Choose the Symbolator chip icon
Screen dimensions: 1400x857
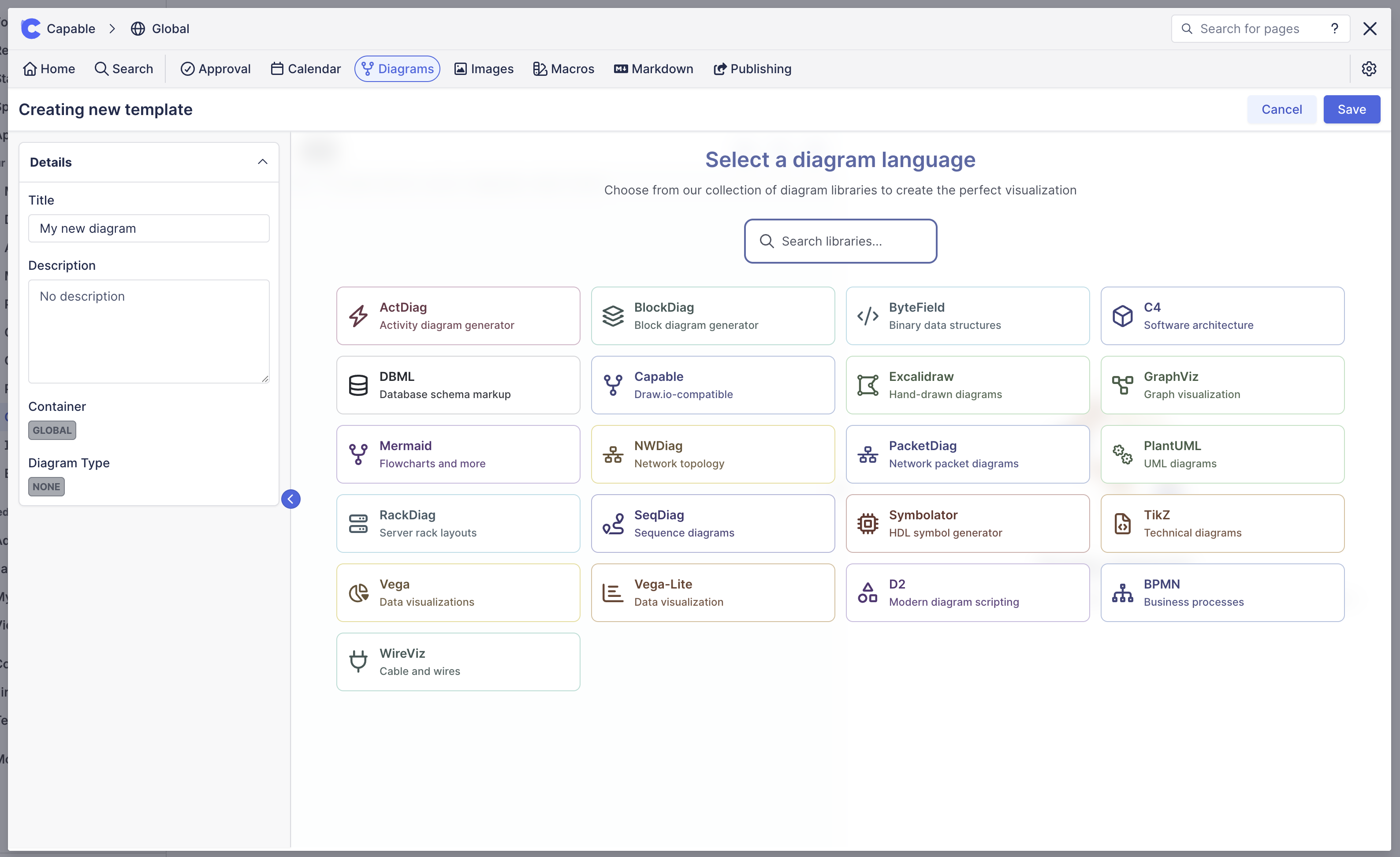pyautogui.click(x=868, y=523)
